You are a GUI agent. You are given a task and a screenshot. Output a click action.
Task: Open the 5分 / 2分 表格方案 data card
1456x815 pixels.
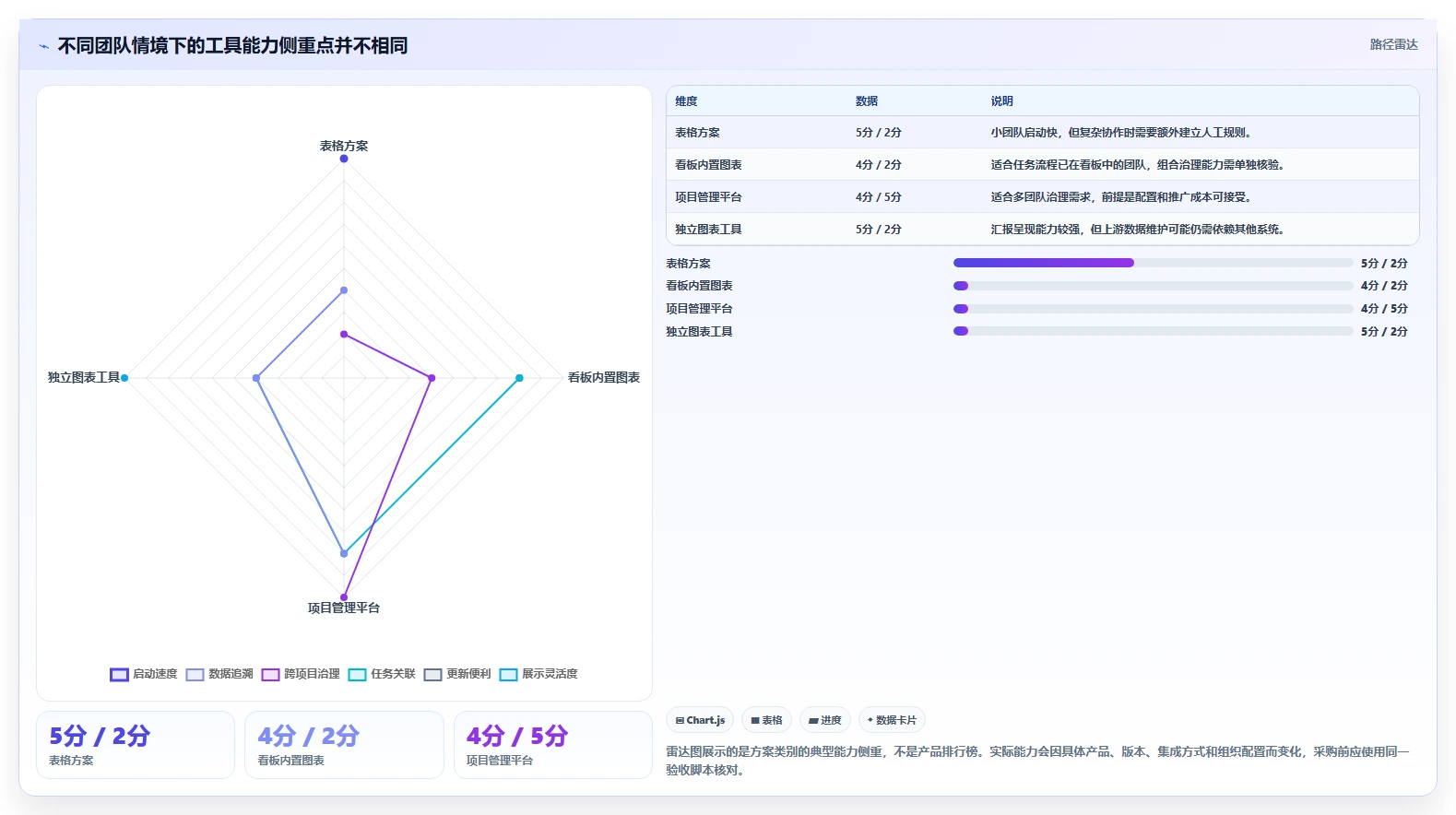click(x=136, y=745)
